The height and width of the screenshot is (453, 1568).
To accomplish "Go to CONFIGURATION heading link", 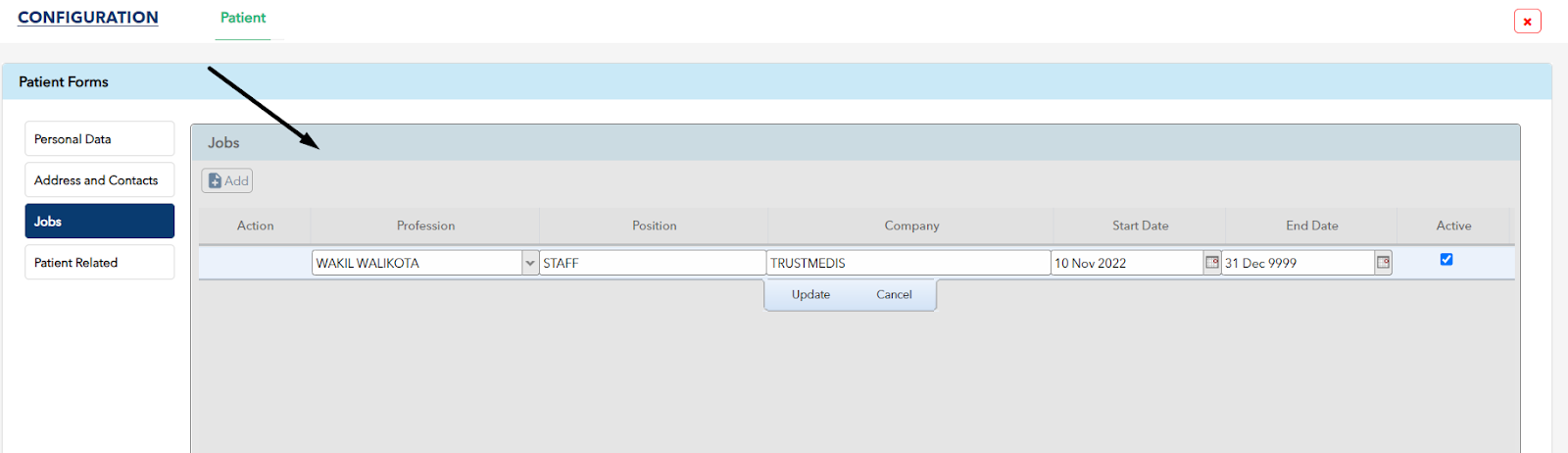I will pos(88,18).
